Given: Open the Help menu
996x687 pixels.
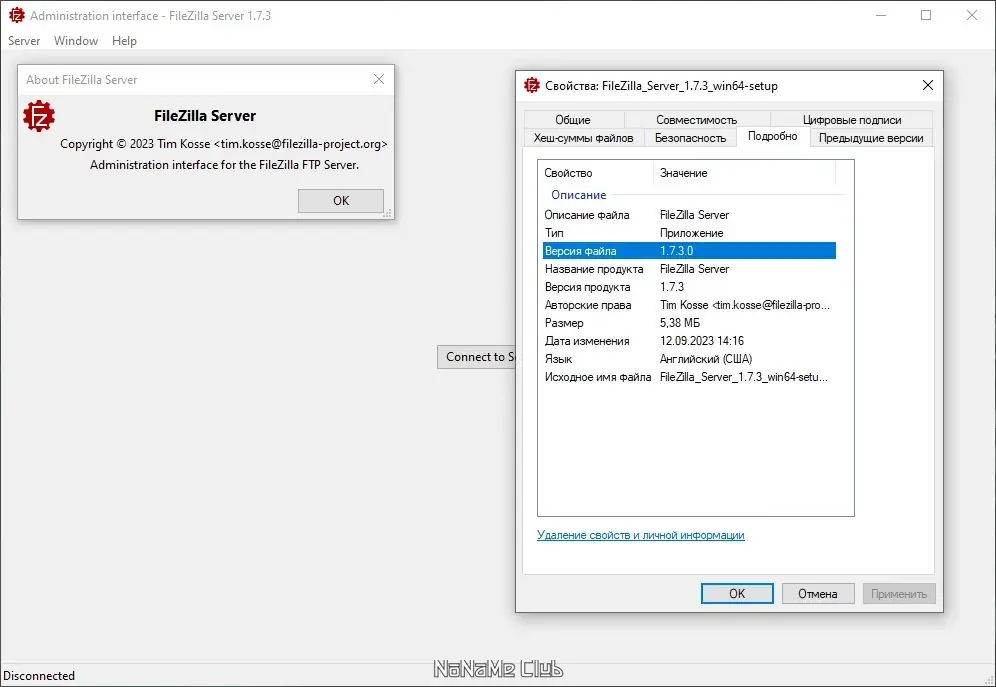Looking at the screenshot, I should coord(124,41).
